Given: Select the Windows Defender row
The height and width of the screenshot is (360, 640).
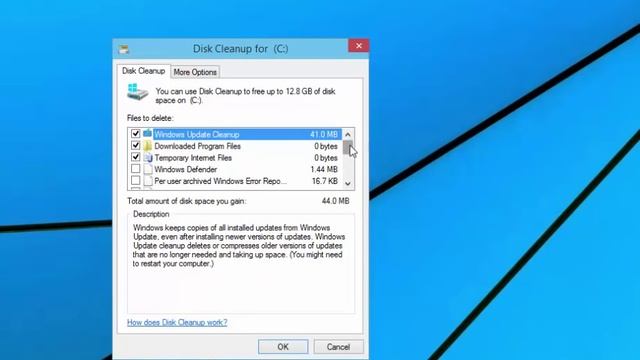Looking at the screenshot, I should [236, 169].
